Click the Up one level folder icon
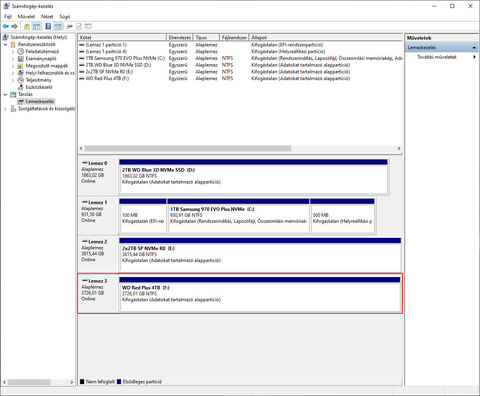 (27, 26)
